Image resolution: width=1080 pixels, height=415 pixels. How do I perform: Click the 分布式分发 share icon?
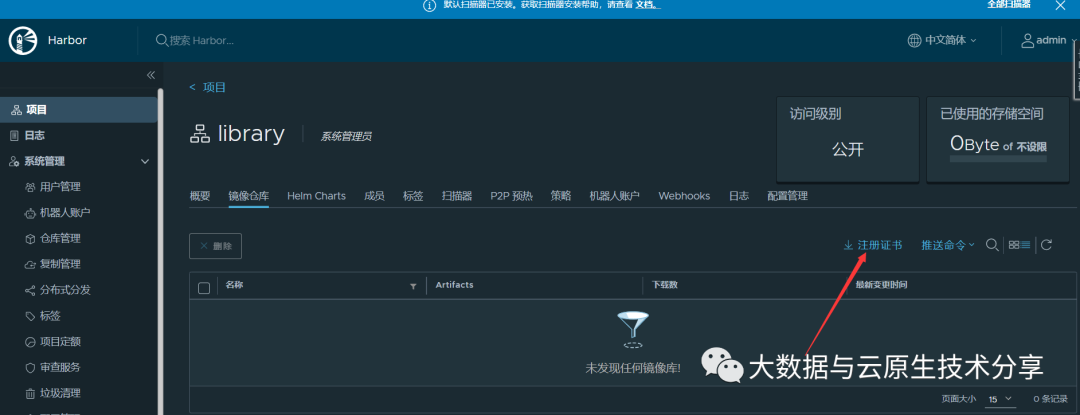click(x=30, y=290)
